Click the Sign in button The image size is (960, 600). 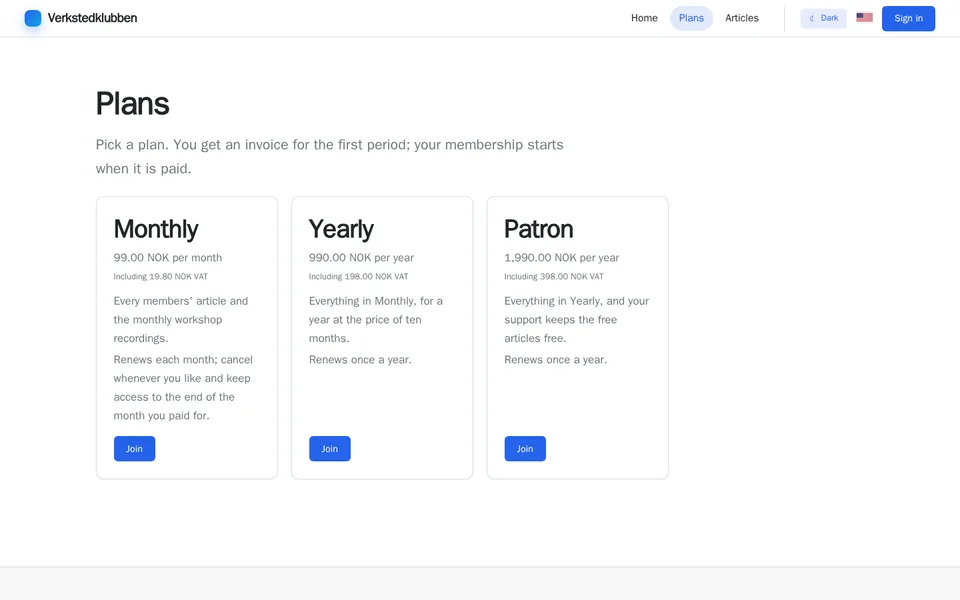[x=908, y=18]
